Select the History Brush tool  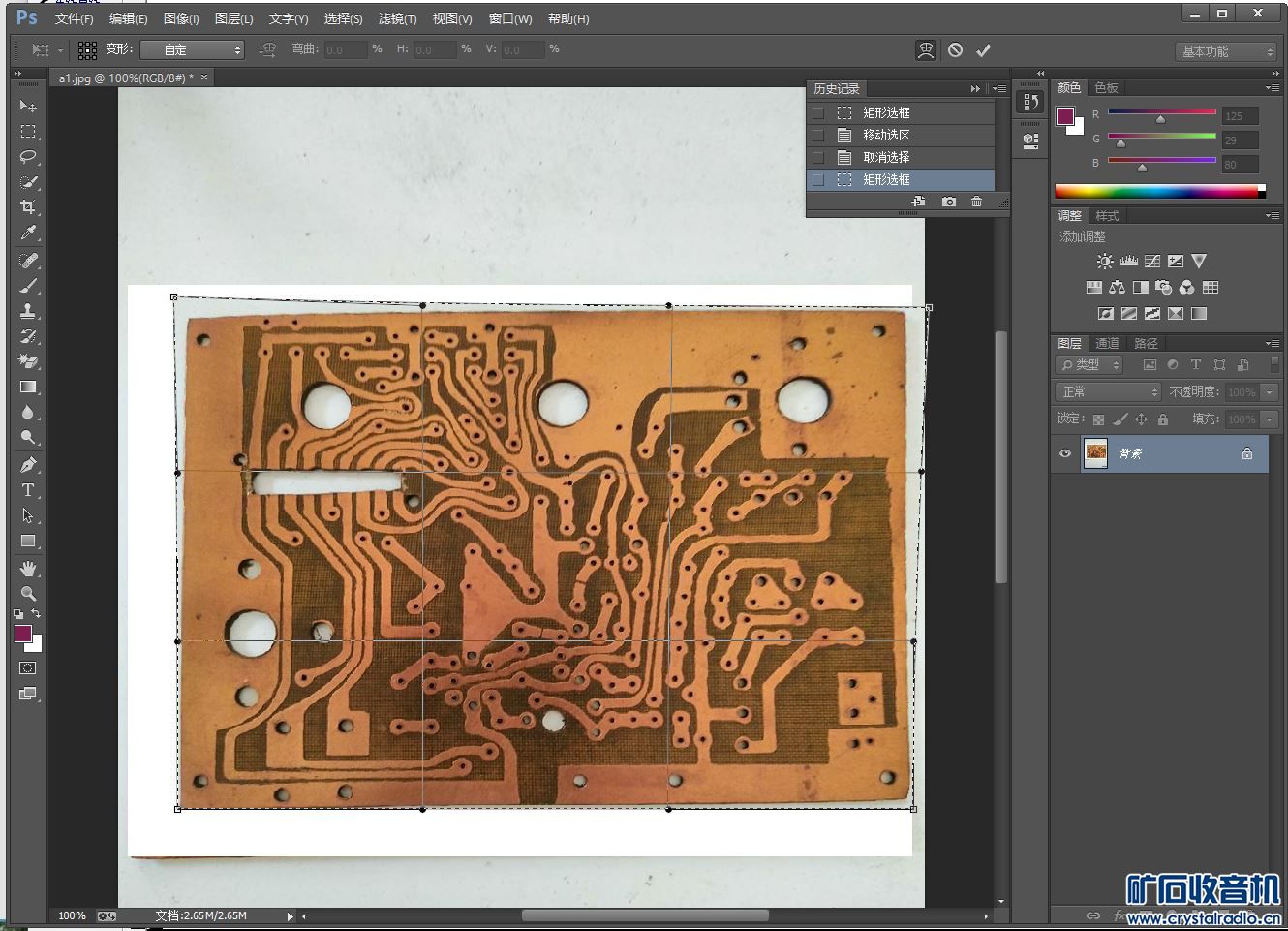coord(28,336)
